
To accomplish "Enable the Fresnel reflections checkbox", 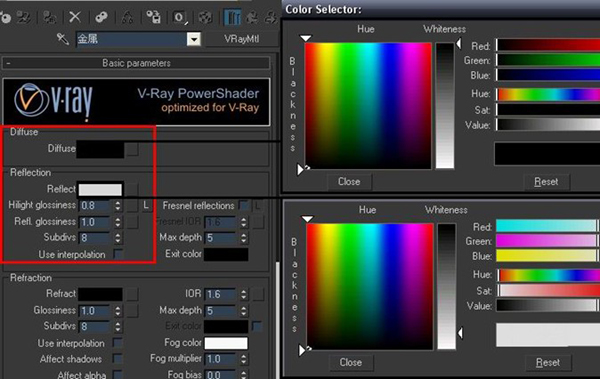I will 243,206.
